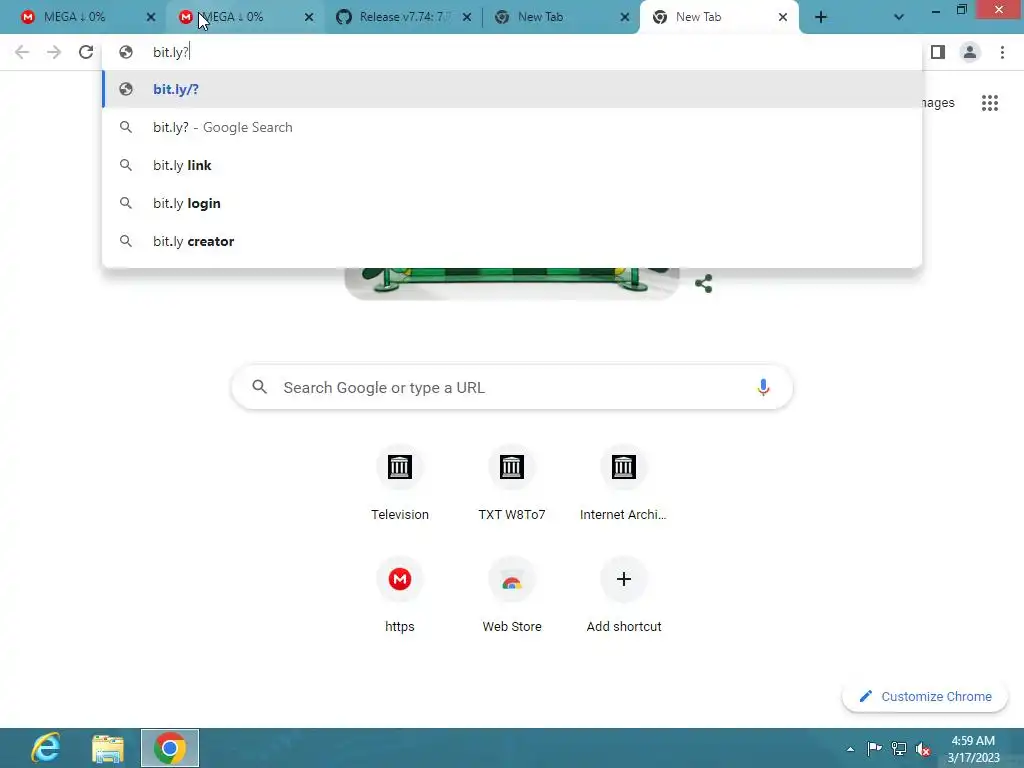
Task: Click the Google doodle image
Action: (x=512, y=283)
